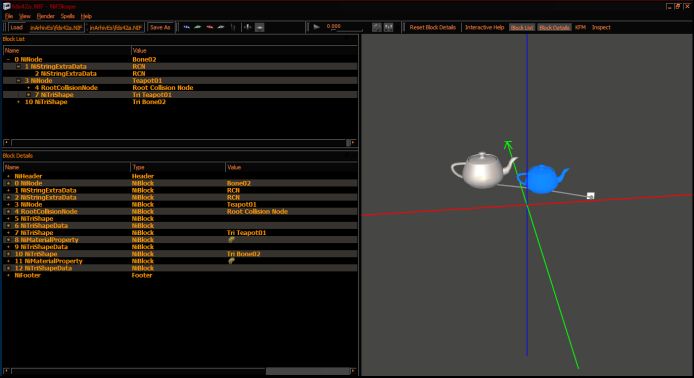Click the Save As button
The height and width of the screenshot is (378, 694).
(x=160, y=27)
